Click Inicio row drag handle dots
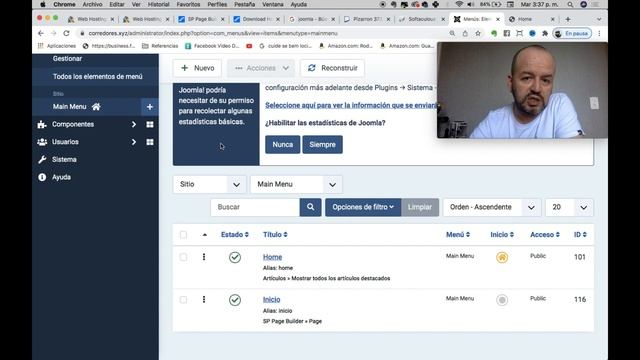Viewport: 640px width, 360px height. coord(204,300)
